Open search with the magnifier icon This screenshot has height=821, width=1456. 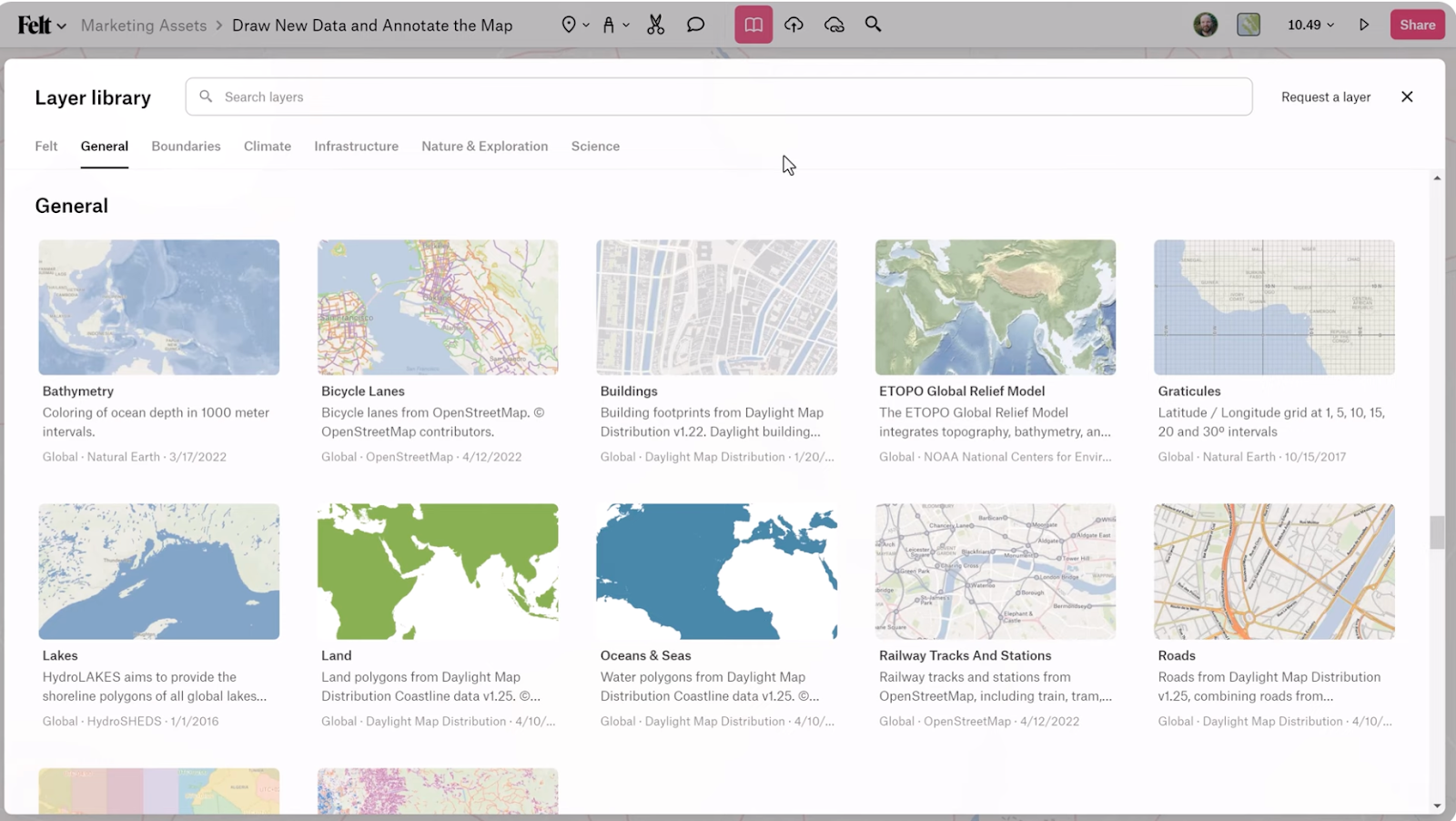(873, 25)
